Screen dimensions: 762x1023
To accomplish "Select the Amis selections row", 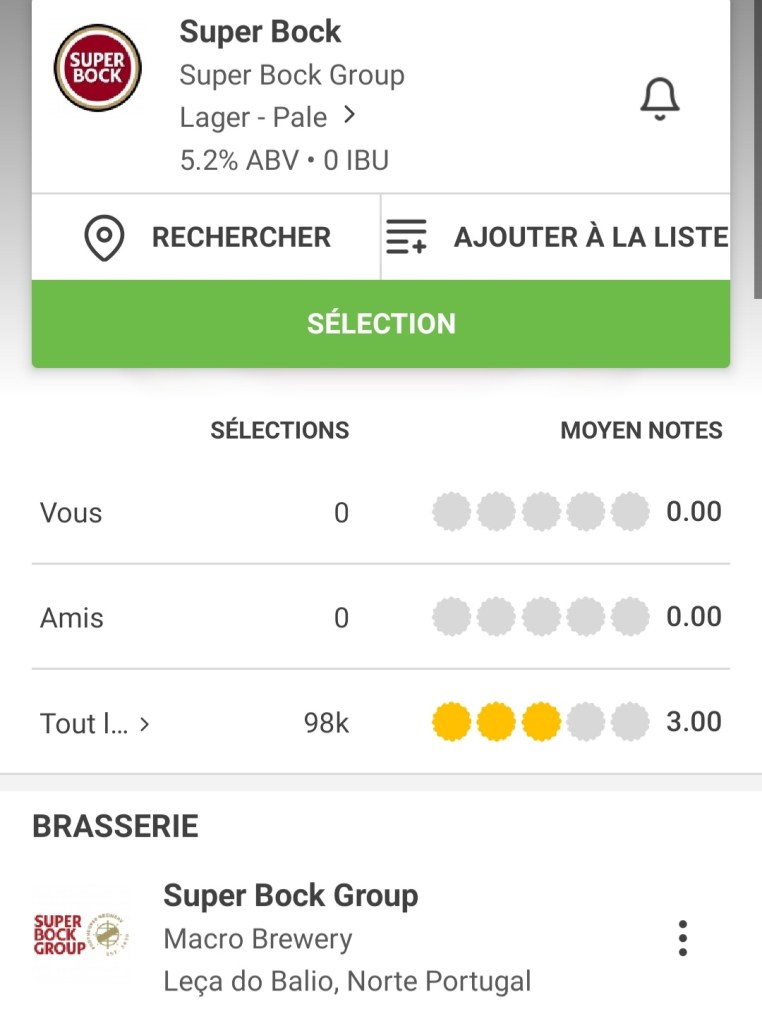I will pyautogui.click(x=72, y=618).
